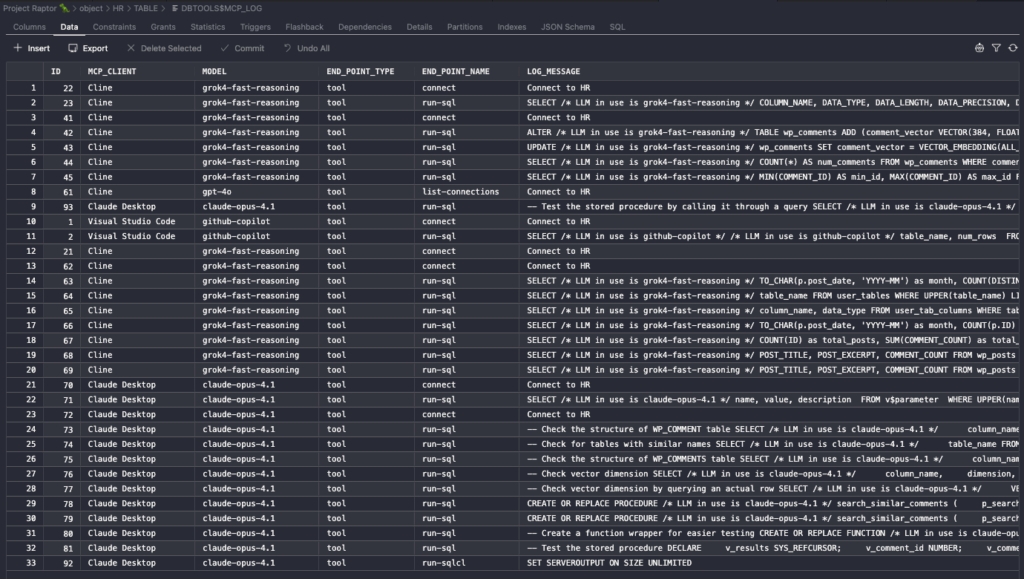Show the SQL tab
1024x579 pixels.
point(617,27)
